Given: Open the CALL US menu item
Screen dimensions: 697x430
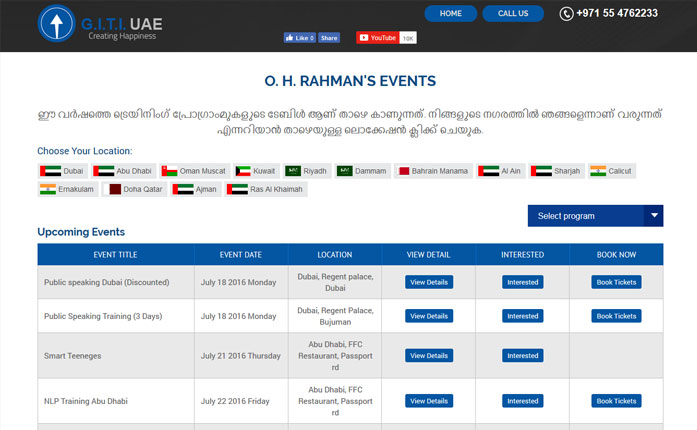Looking at the screenshot, I should click(x=513, y=13).
